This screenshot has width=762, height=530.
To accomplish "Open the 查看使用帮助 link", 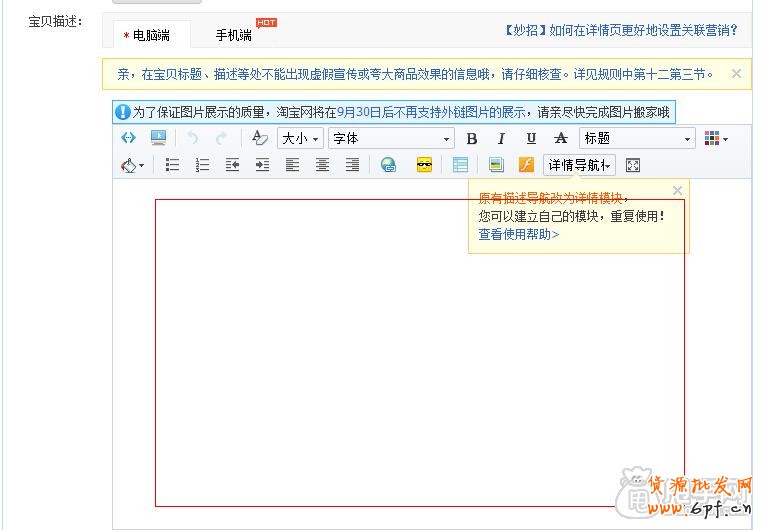I will (x=518, y=234).
